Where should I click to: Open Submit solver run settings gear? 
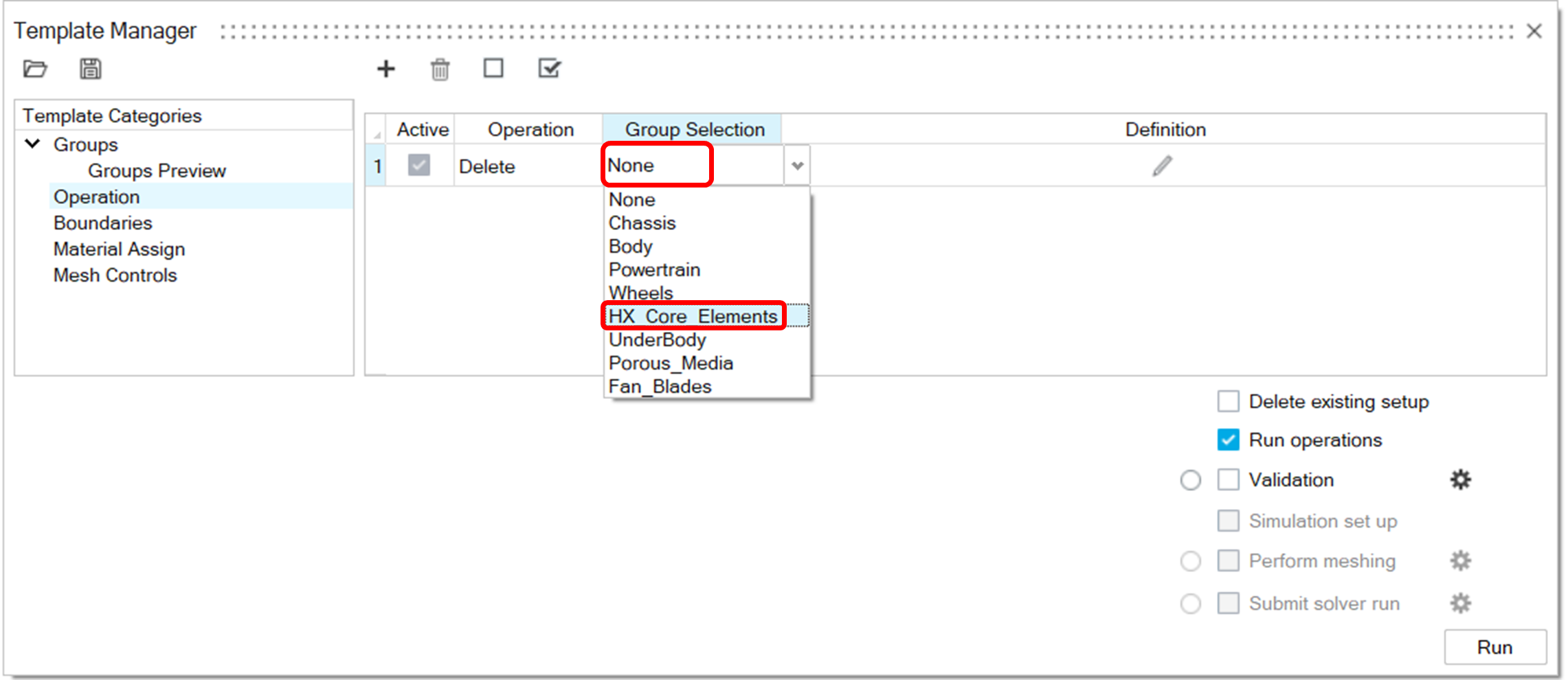point(1460,603)
